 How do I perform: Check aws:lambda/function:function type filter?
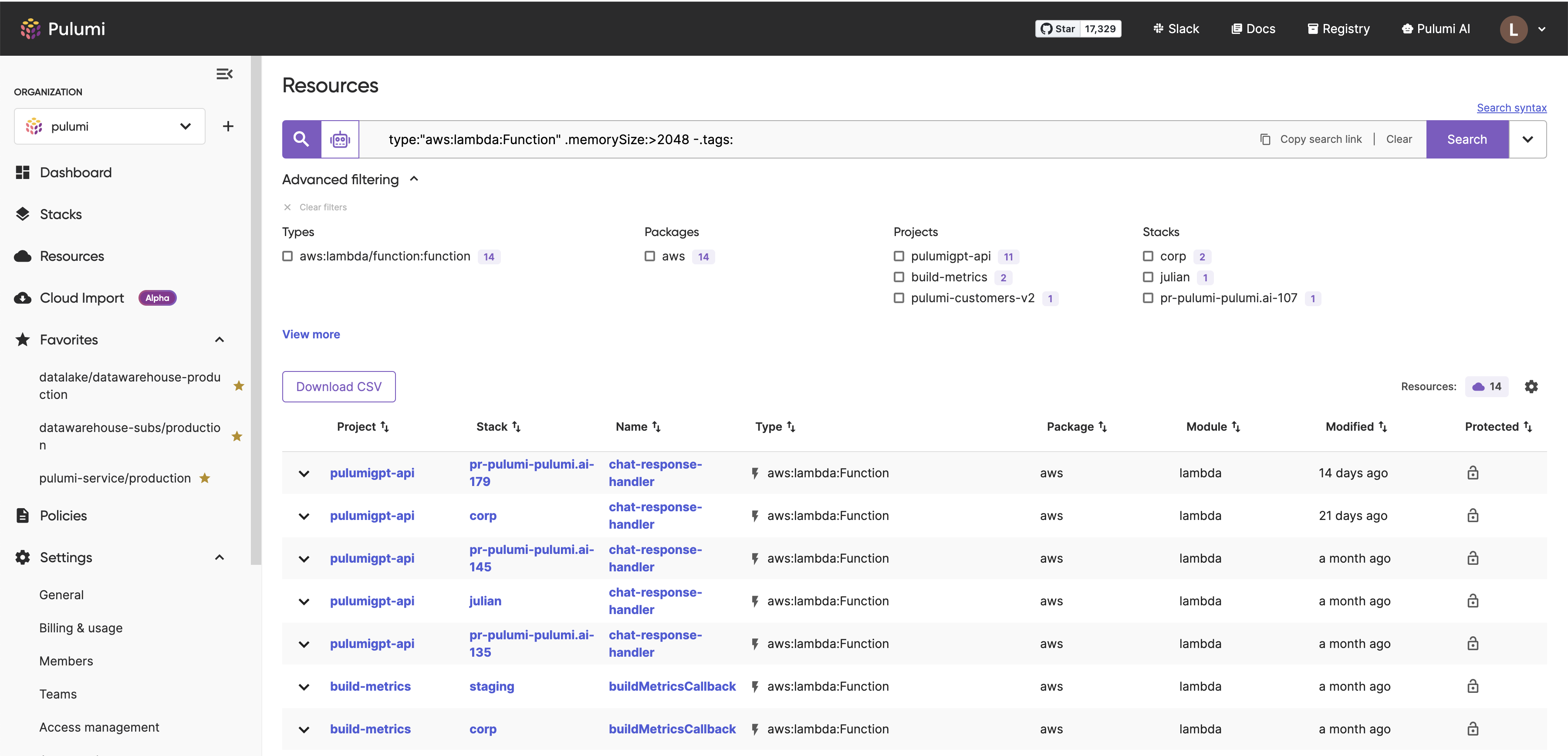pyautogui.click(x=287, y=256)
